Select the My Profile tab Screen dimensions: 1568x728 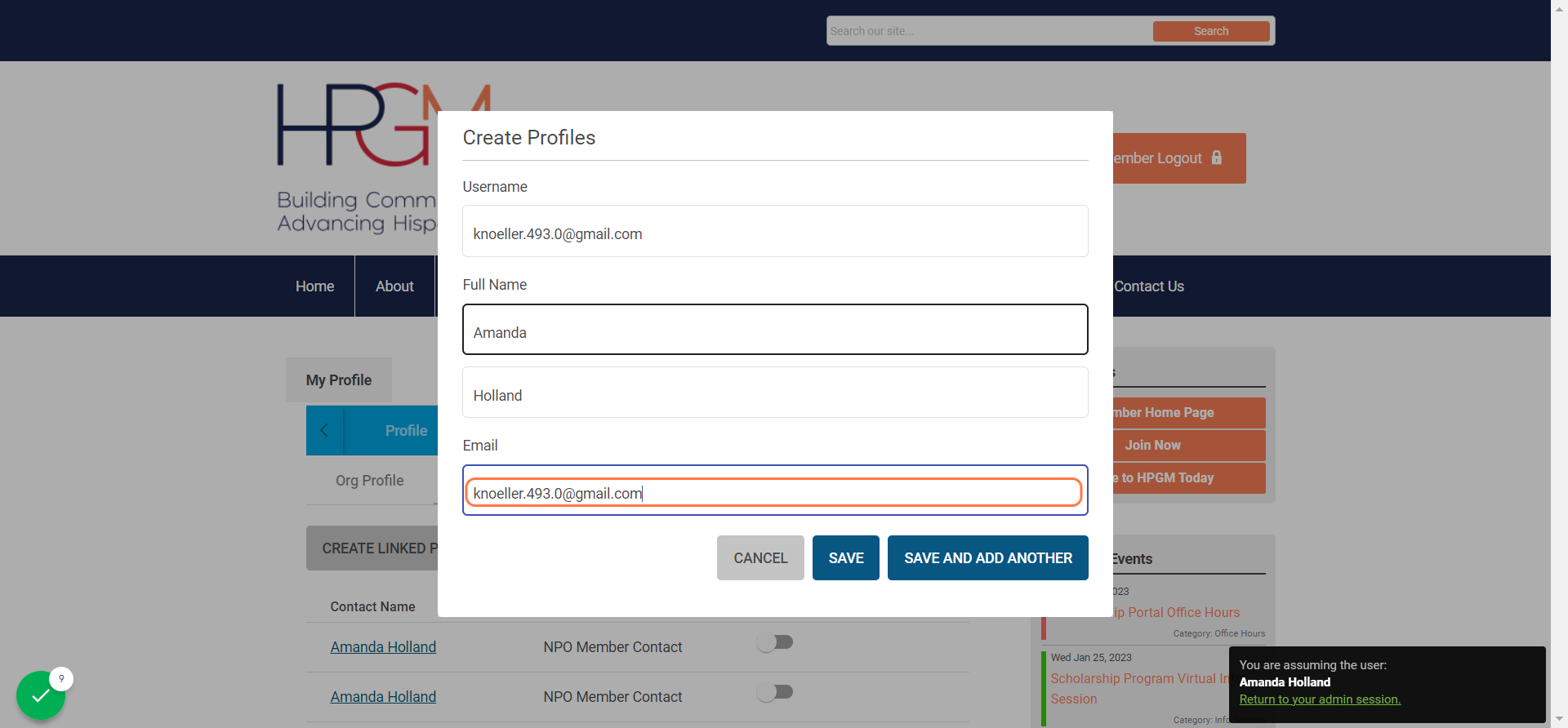click(x=339, y=380)
